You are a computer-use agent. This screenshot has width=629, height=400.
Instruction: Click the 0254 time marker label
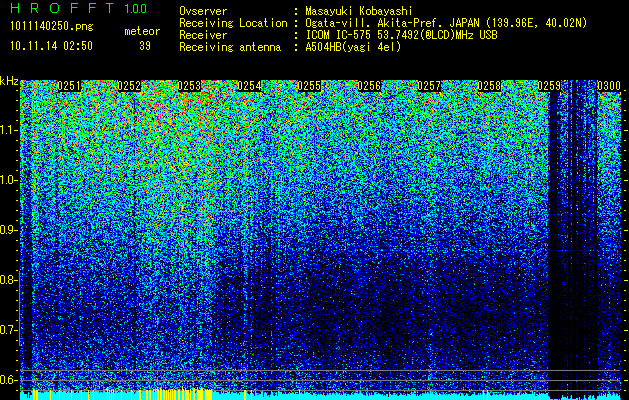(x=249, y=86)
